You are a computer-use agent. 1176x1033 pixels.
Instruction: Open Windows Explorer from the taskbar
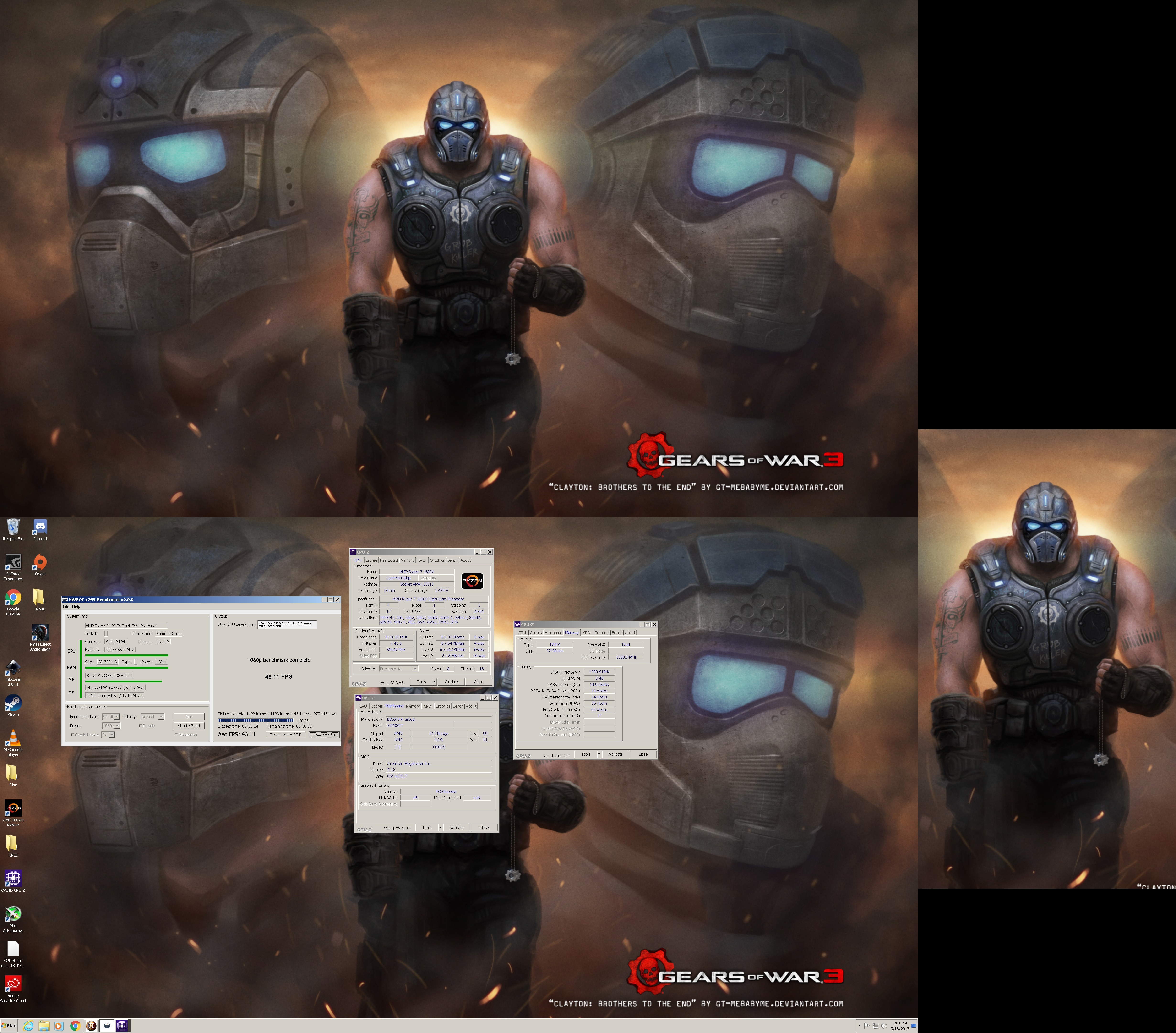(44, 1026)
